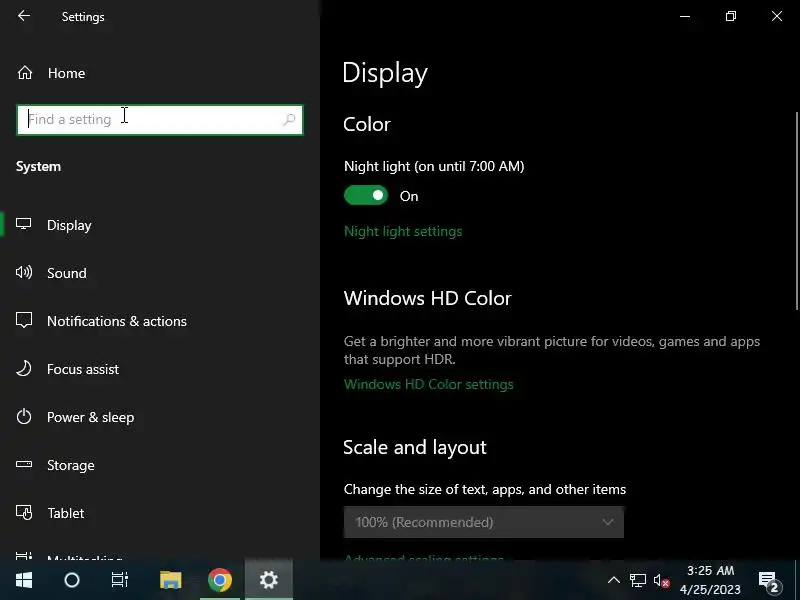
Task: Click the Tablet icon in sidebar
Action: point(23,512)
